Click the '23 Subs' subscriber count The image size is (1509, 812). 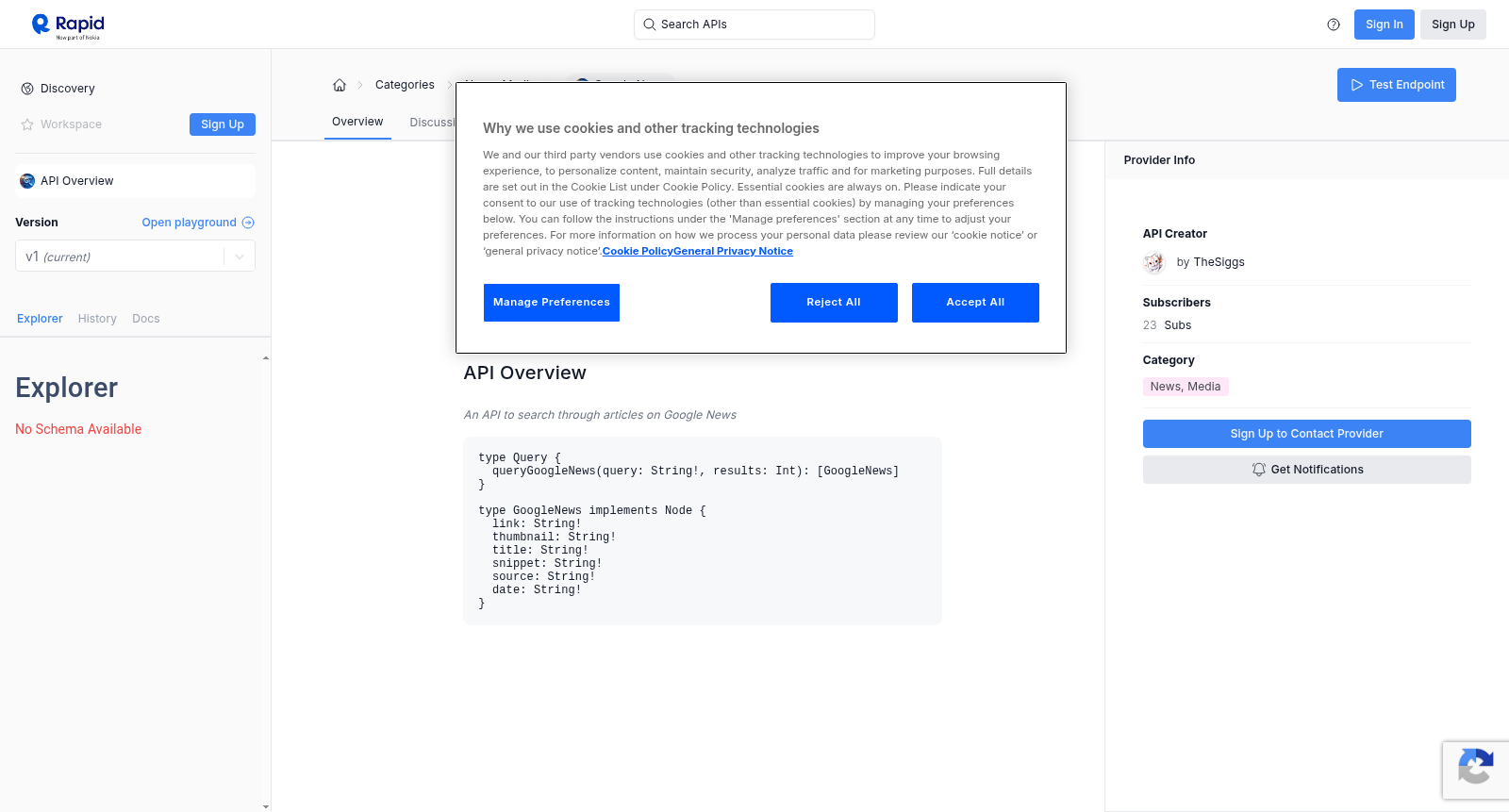pos(1167,325)
